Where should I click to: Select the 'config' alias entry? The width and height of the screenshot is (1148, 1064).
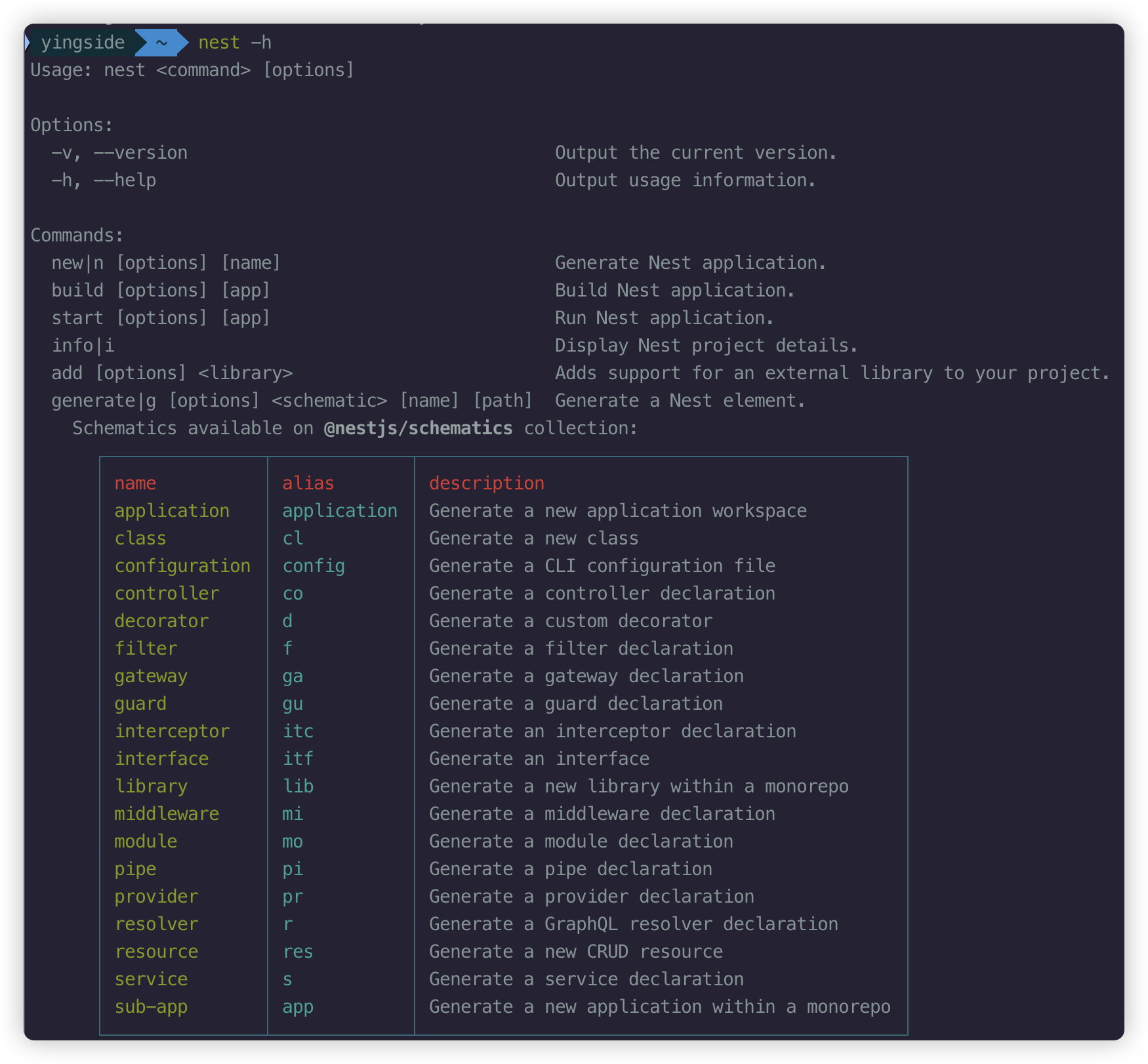click(314, 566)
